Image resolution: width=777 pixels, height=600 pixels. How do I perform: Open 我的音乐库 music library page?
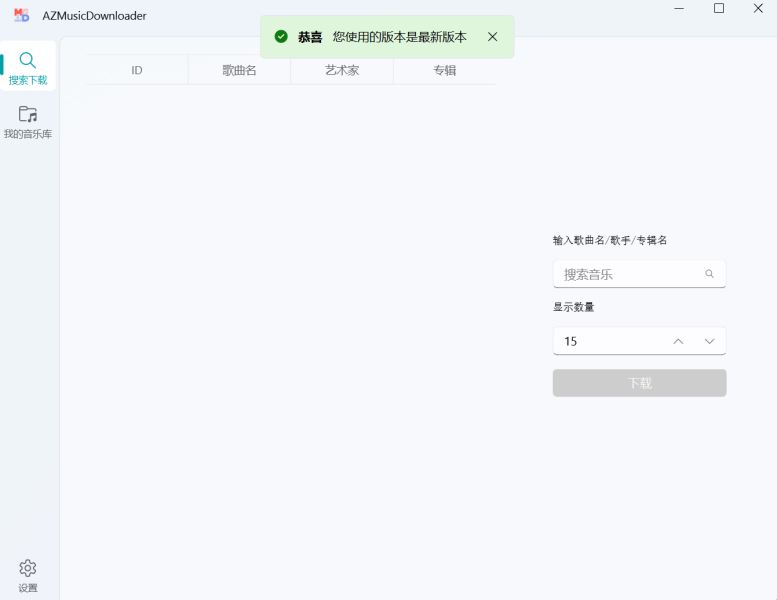(x=28, y=122)
